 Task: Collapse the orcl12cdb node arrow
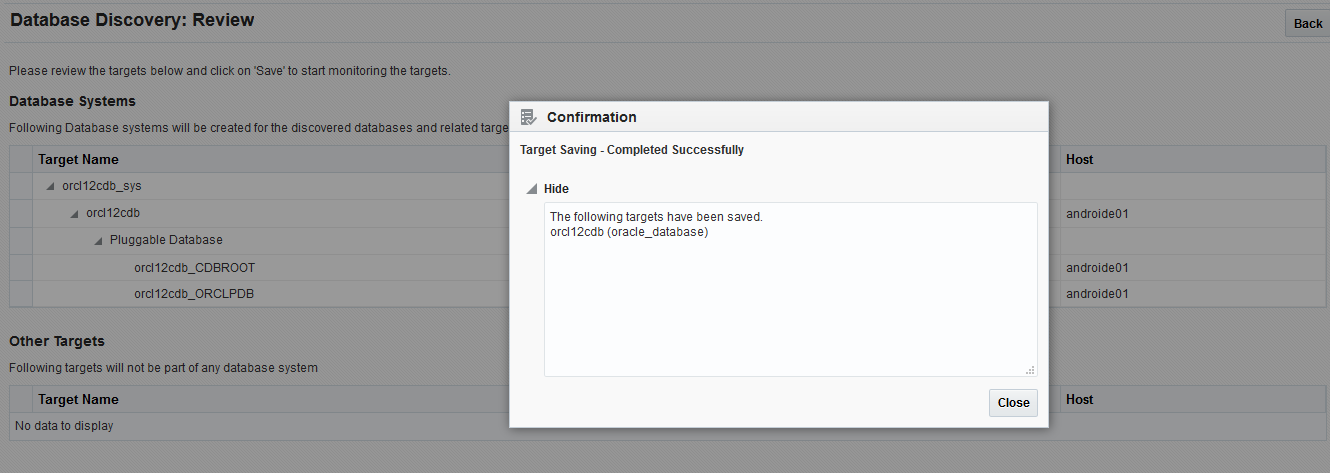(x=75, y=213)
